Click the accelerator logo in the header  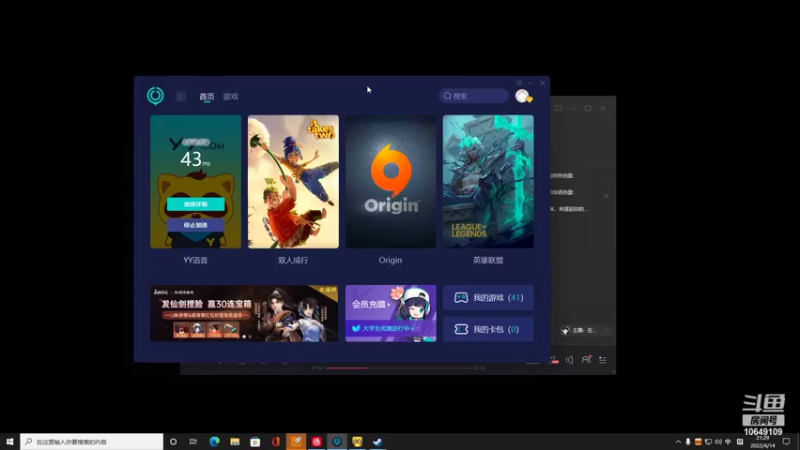pyautogui.click(x=155, y=95)
